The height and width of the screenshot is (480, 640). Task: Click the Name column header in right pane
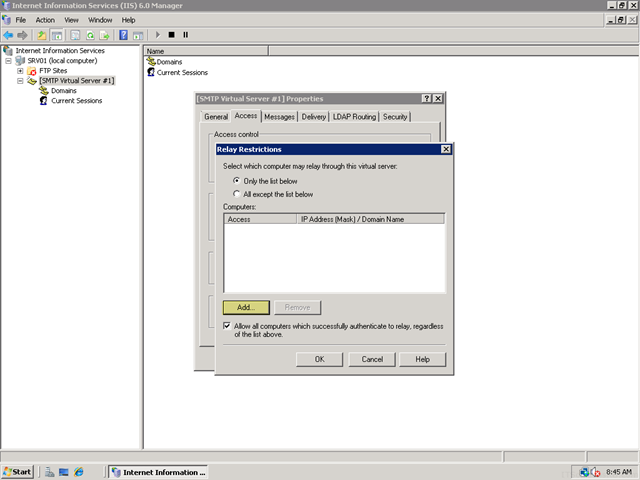click(x=206, y=51)
